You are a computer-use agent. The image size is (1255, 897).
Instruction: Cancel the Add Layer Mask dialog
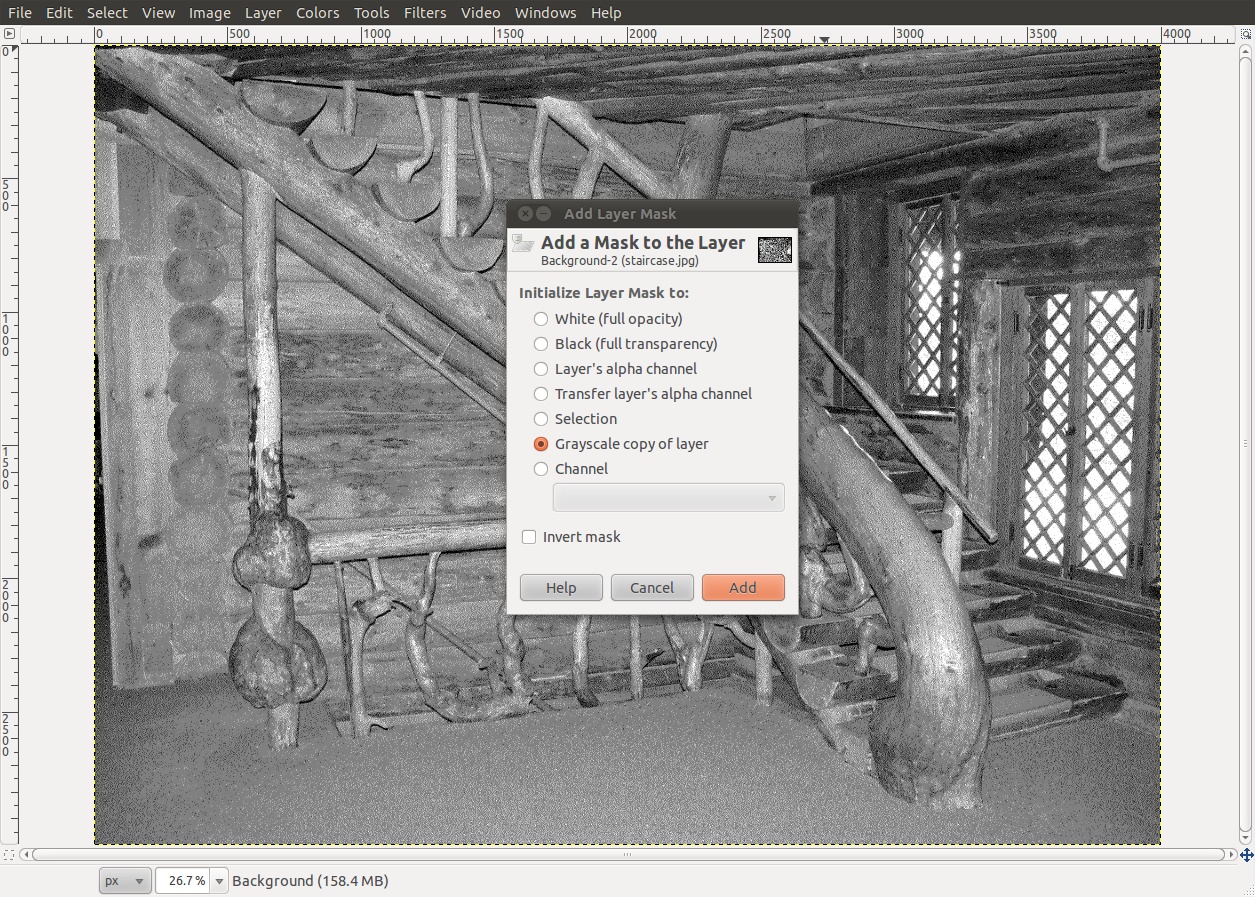click(x=652, y=588)
